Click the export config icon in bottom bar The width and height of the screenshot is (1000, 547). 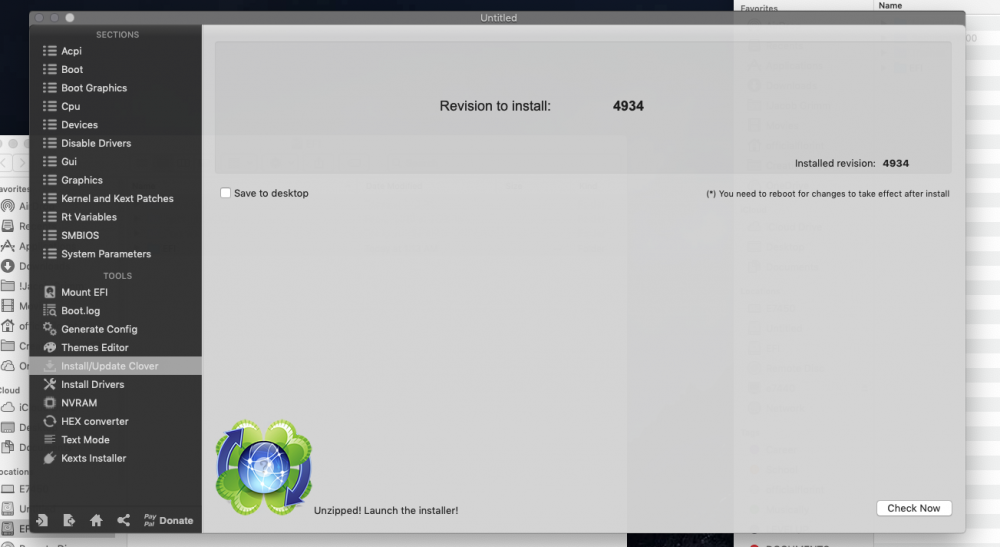click(x=69, y=520)
